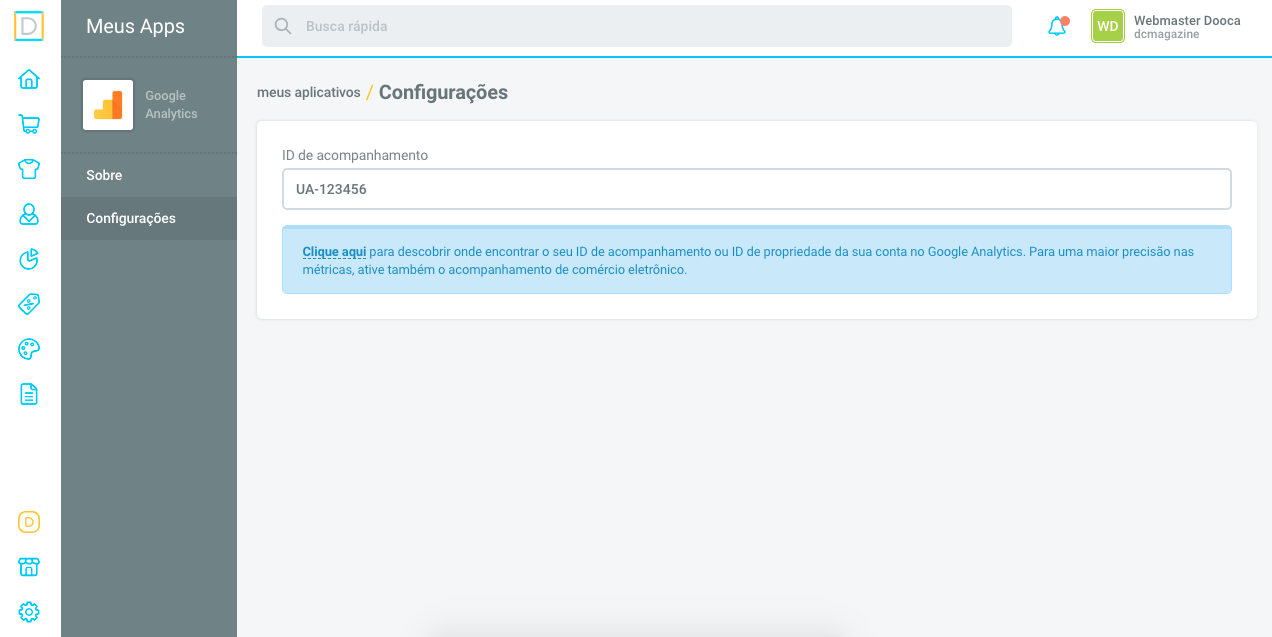The height and width of the screenshot is (637, 1272).
Task: Click the Dooca logo icon
Action: click(x=29, y=26)
